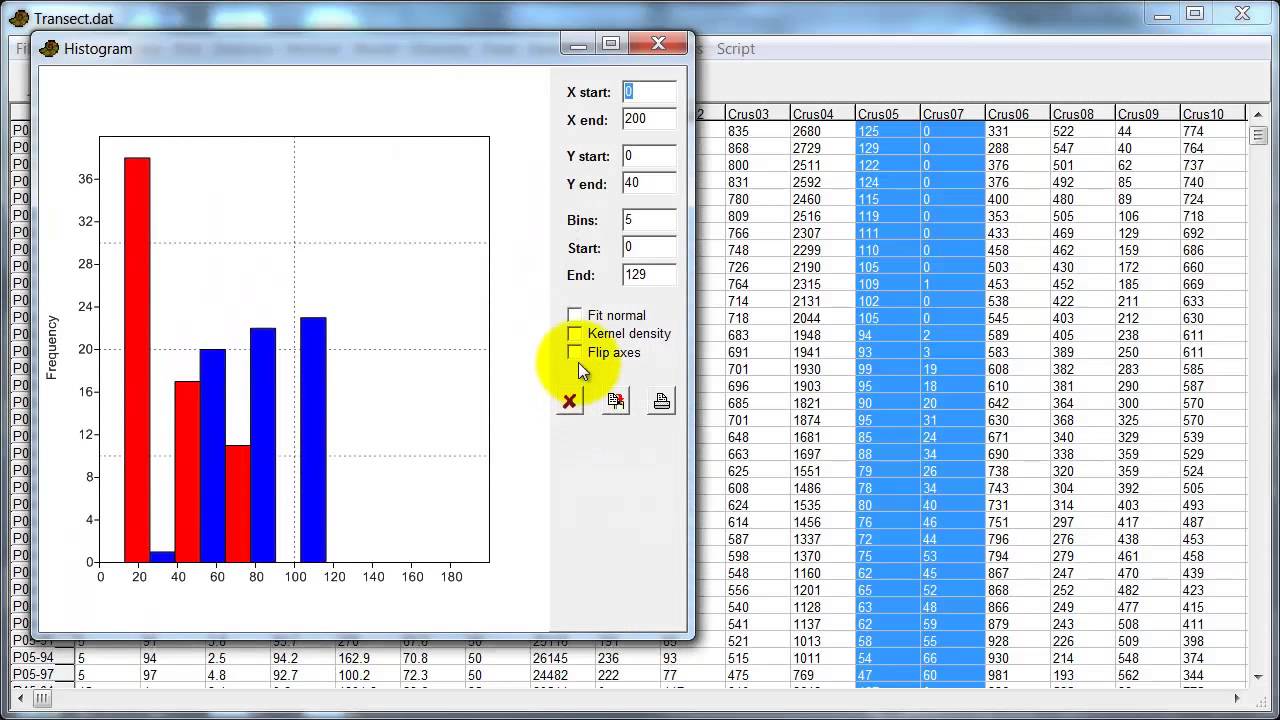Viewport: 1280px width, 720px height.
Task: Click cell 26145 in row P05-94
Action: [x=563, y=658]
